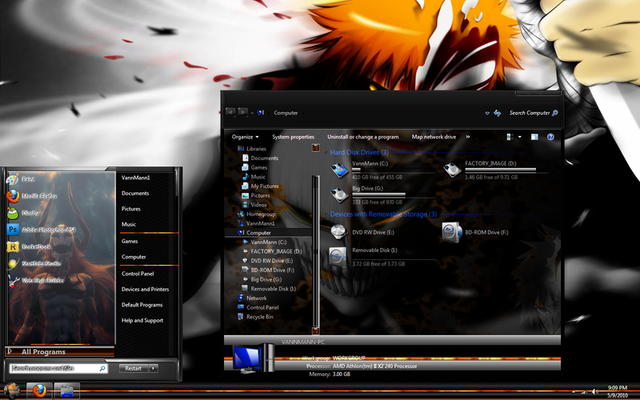Open address bar history dropdown
The width and height of the screenshot is (640, 400).
click(x=487, y=113)
